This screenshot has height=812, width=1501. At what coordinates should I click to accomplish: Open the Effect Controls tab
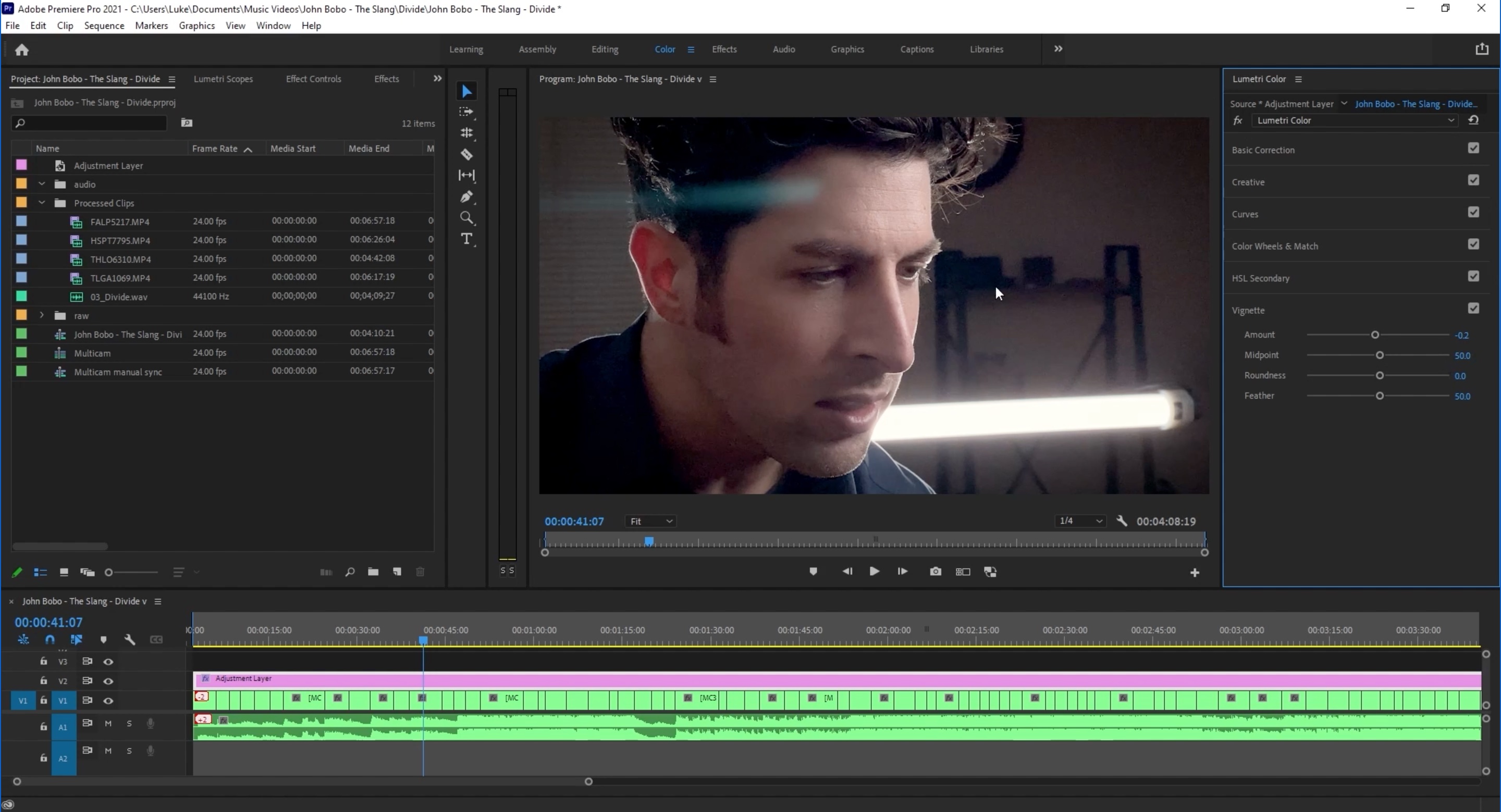(313, 79)
